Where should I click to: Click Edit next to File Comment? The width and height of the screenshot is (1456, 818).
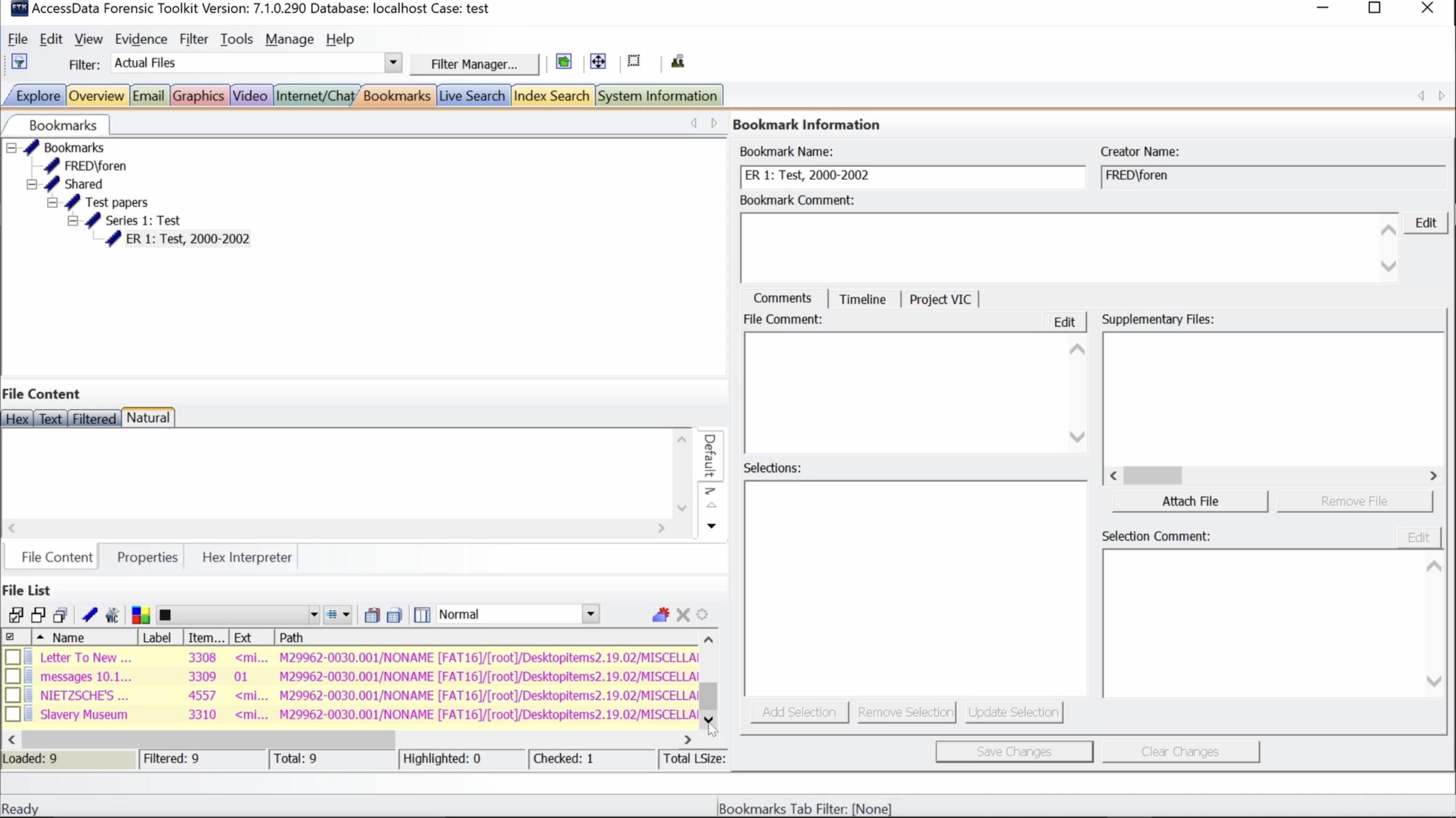(1064, 322)
